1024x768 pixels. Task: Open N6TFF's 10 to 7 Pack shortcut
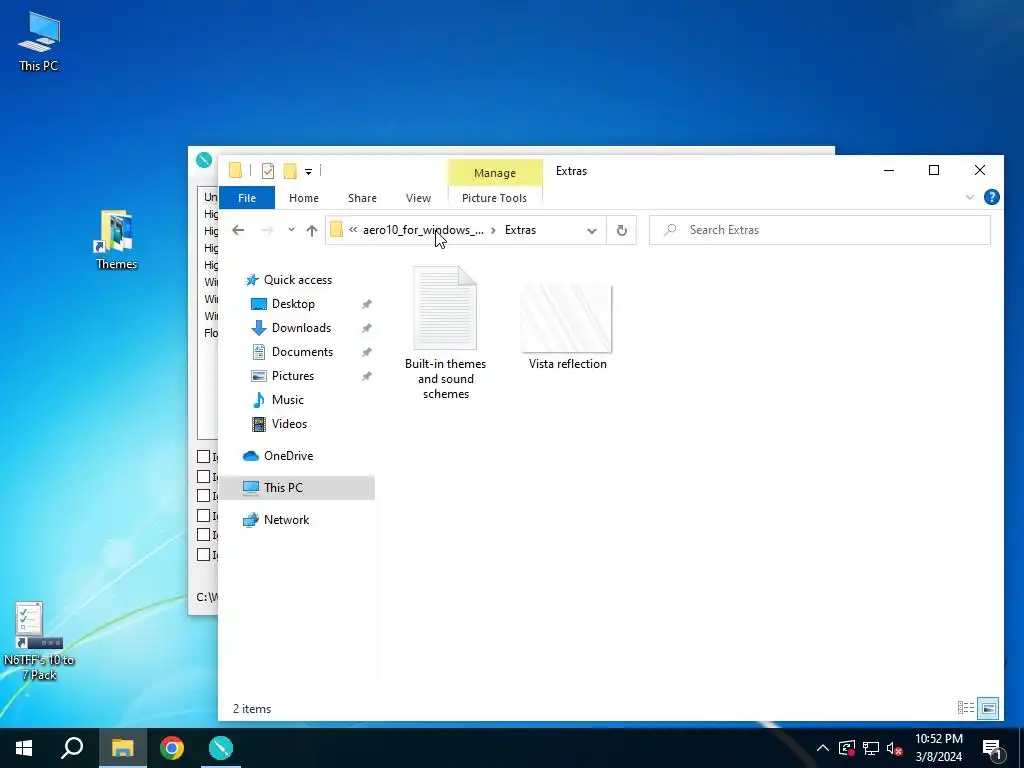pos(39,641)
